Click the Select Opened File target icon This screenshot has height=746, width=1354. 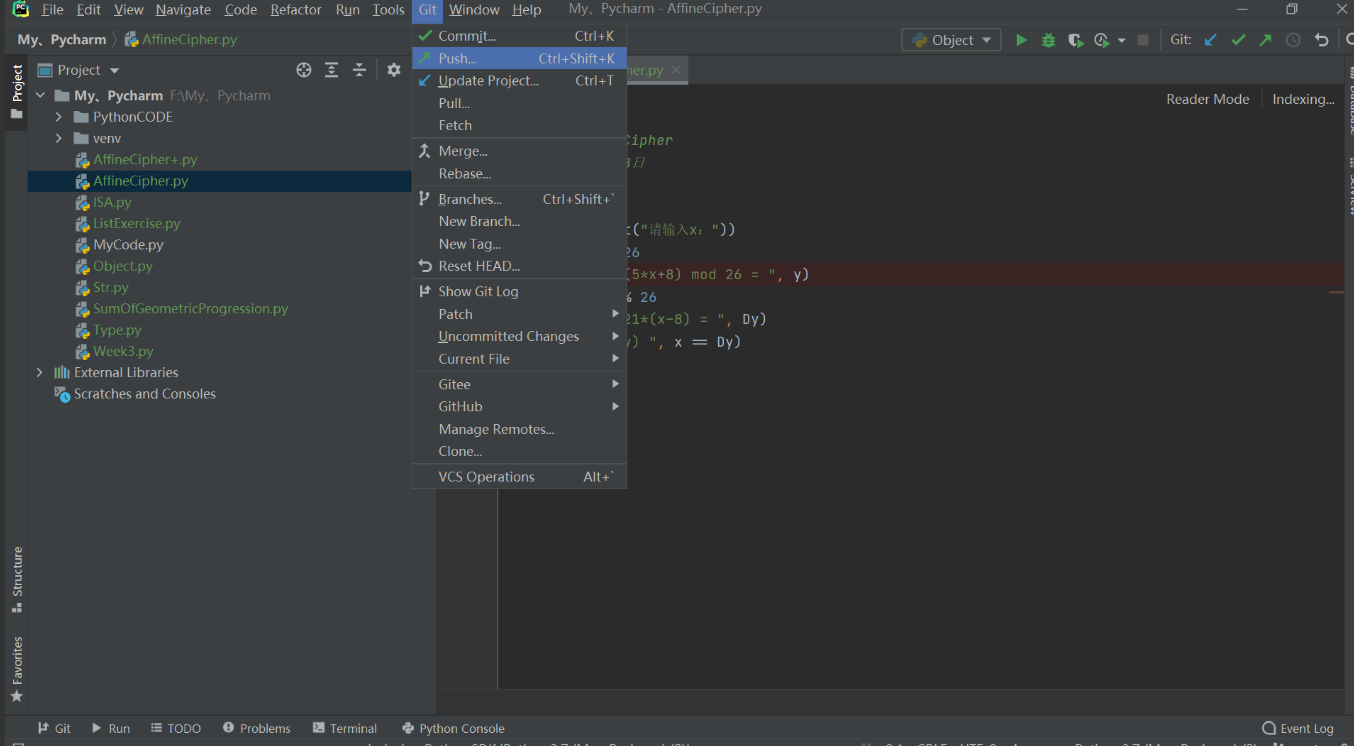(x=304, y=70)
